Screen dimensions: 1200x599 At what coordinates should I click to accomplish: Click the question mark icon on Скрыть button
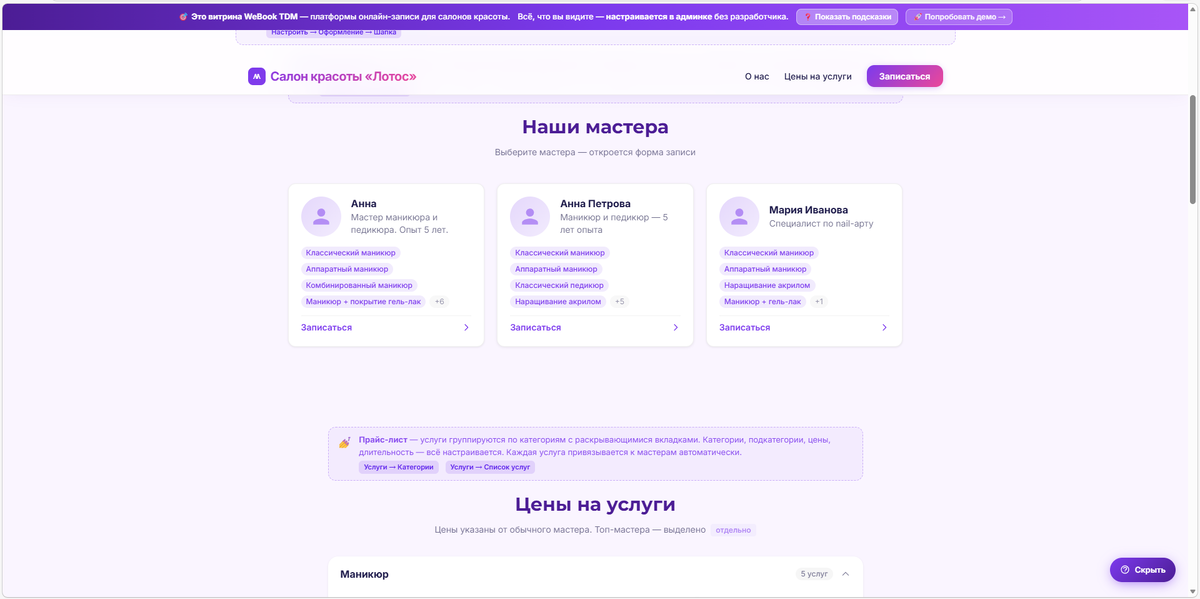(x=1125, y=570)
